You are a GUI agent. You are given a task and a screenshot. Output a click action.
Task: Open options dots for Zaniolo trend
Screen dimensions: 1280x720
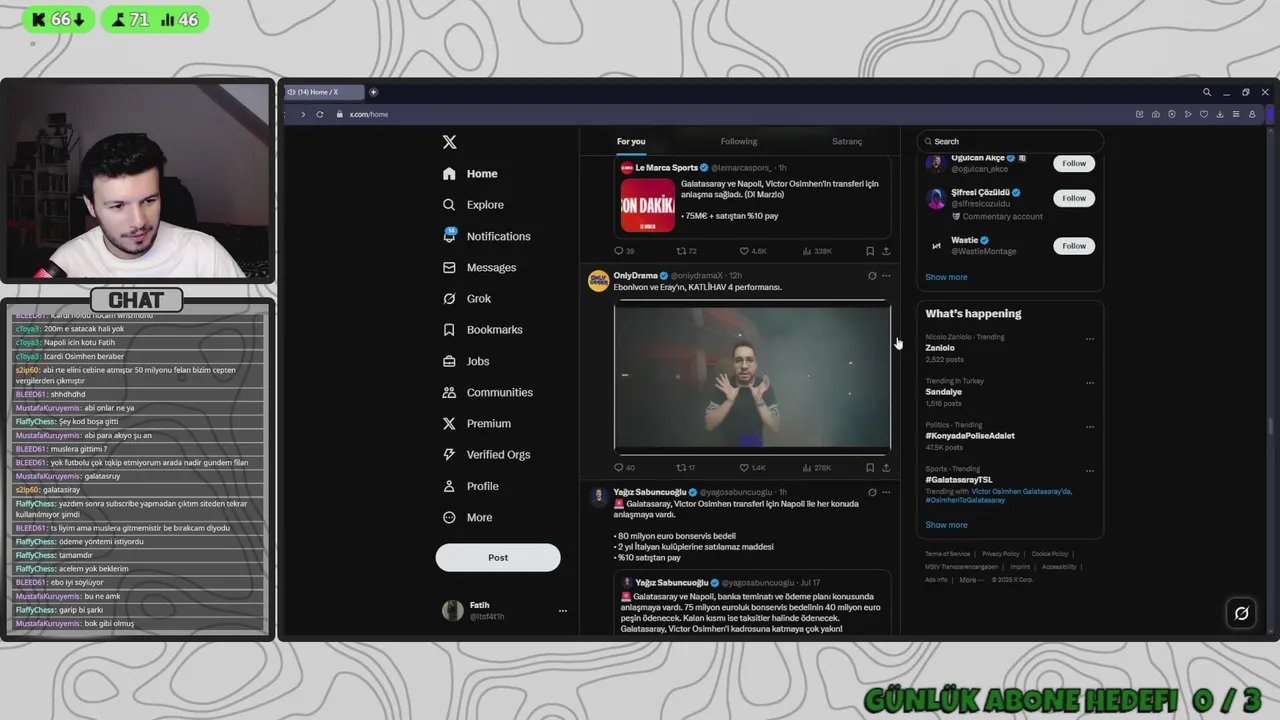1090,338
